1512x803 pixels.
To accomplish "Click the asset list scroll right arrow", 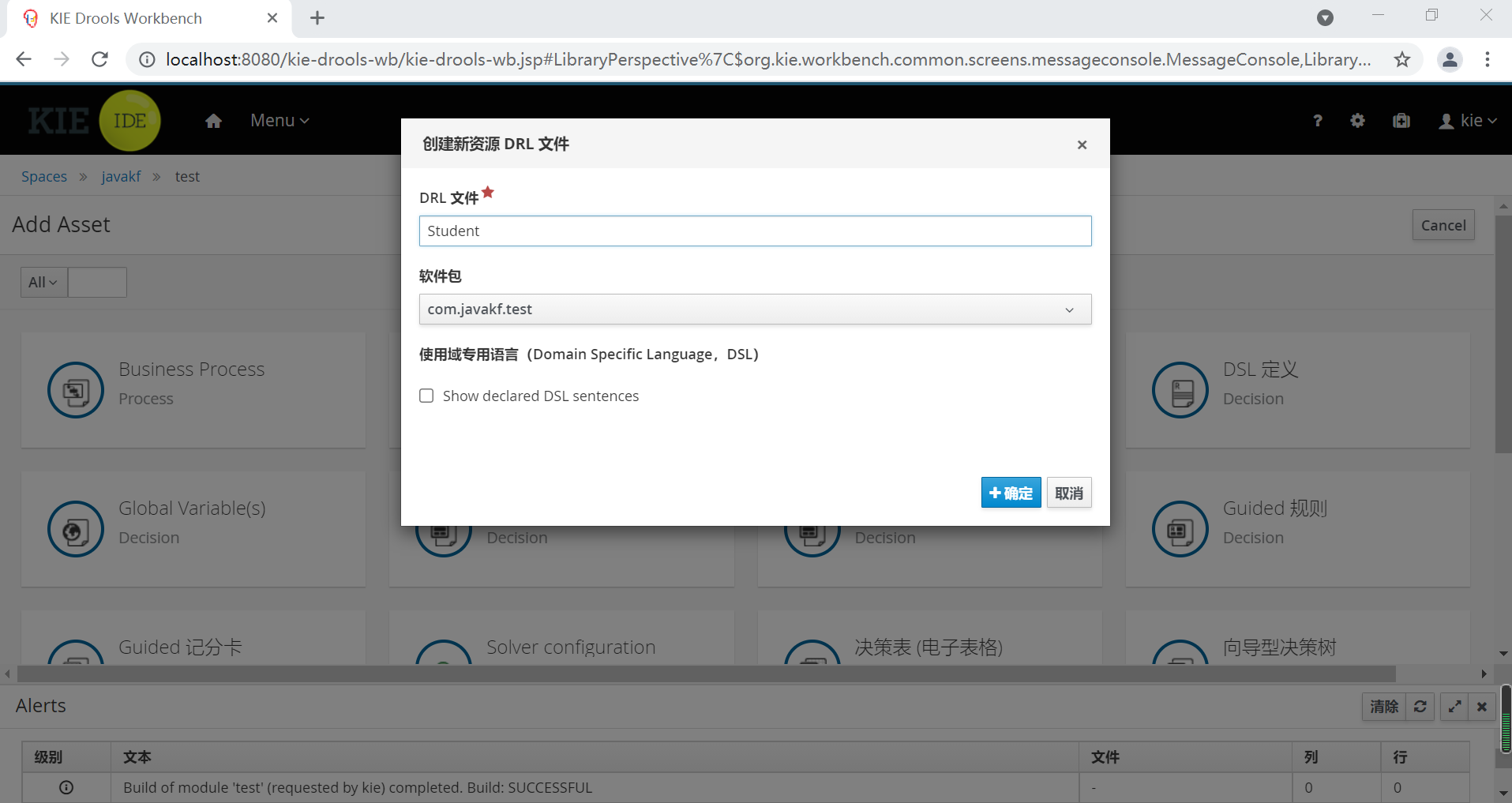I will [x=1484, y=674].
